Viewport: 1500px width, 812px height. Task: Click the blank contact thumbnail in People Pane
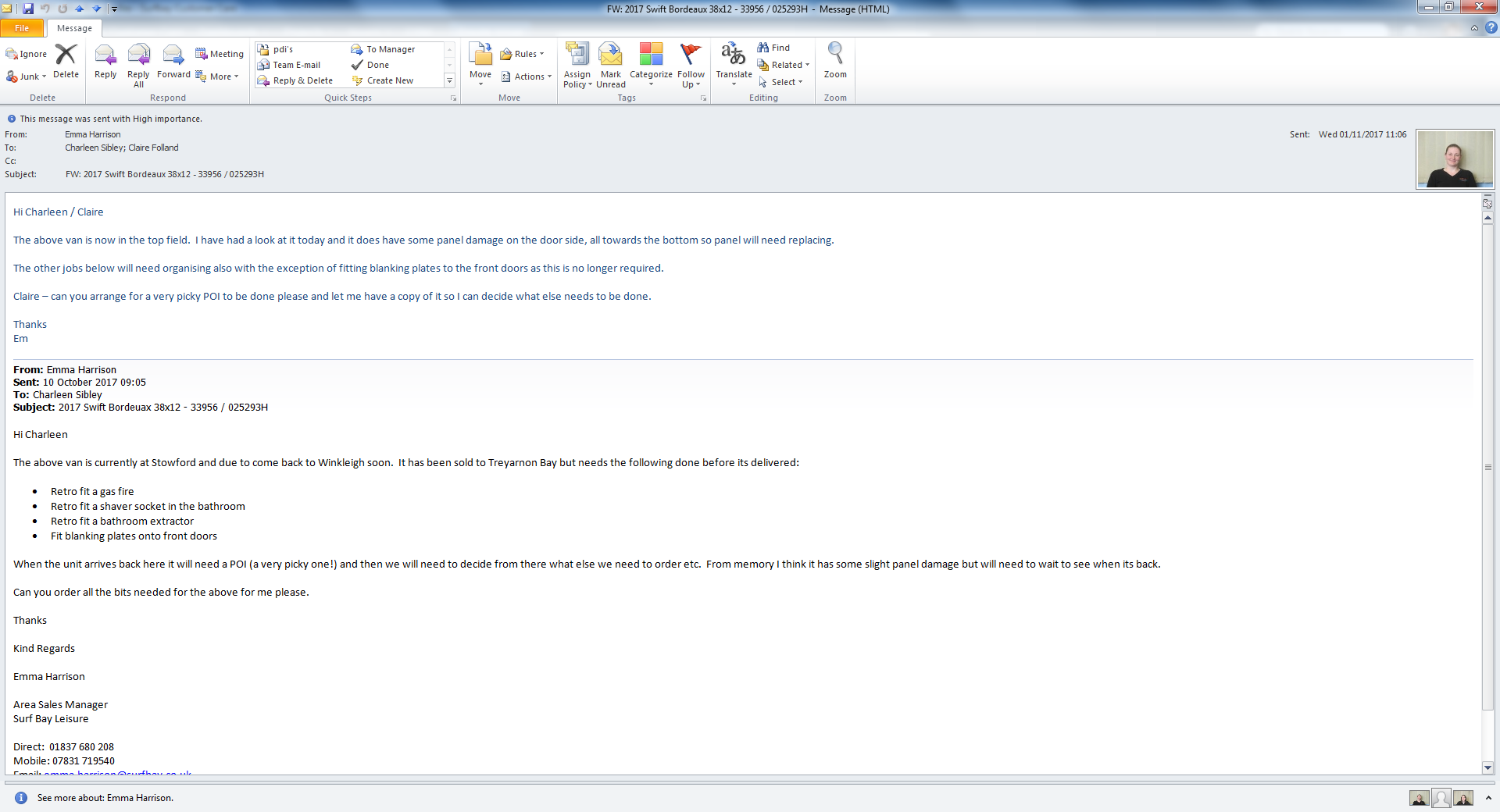tap(1441, 798)
